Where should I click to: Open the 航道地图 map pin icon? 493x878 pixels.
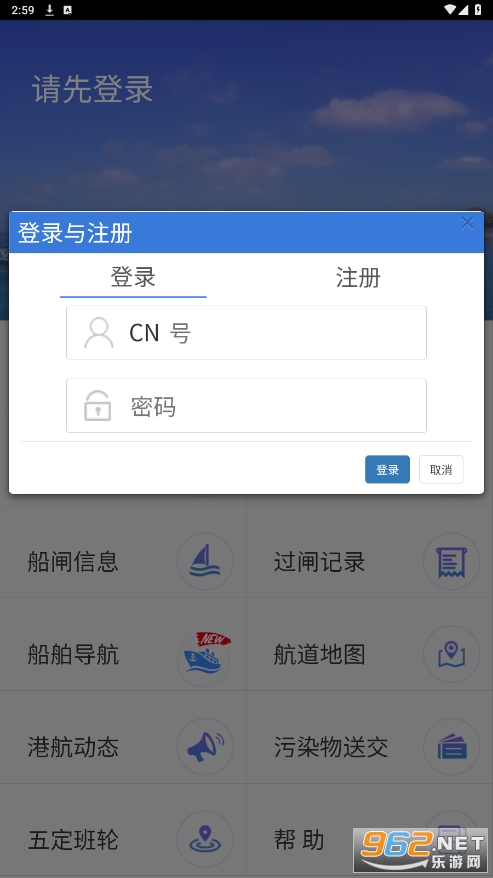click(x=452, y=654)
